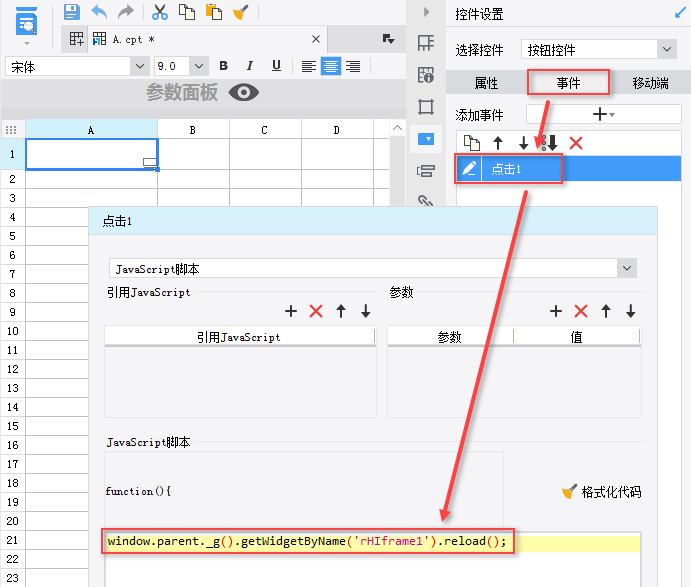Remove referenced JavaScript entry
The height and width of the screenshot is (587, 691).
tap(316, 311)
